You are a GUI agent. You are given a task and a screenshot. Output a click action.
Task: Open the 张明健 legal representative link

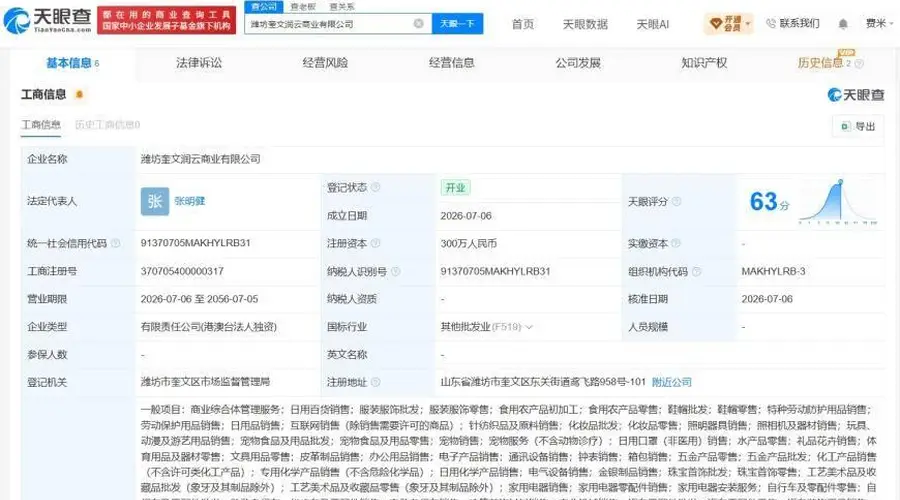[189, 201]
